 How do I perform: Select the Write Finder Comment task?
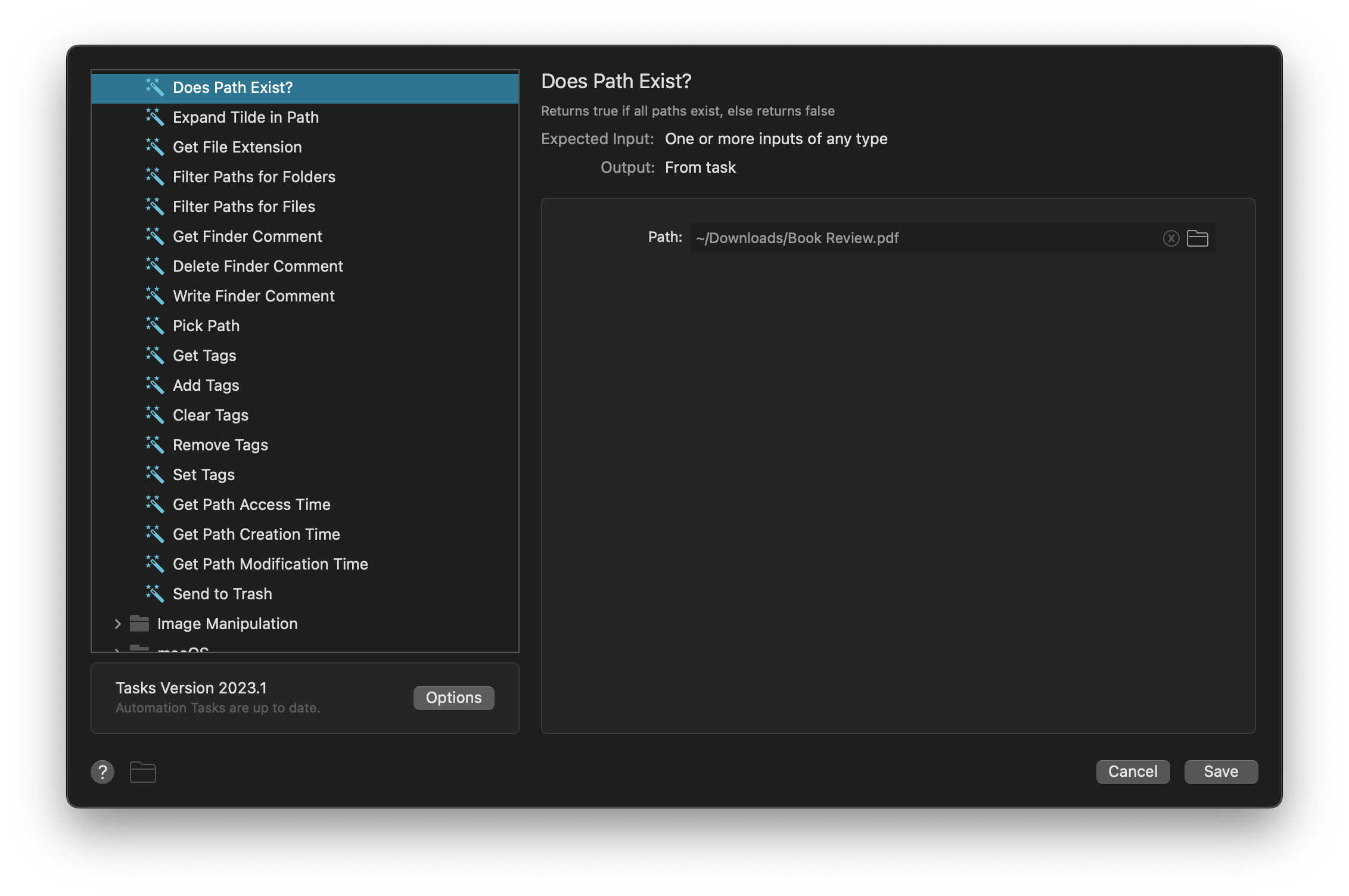(x=254, y=295)
